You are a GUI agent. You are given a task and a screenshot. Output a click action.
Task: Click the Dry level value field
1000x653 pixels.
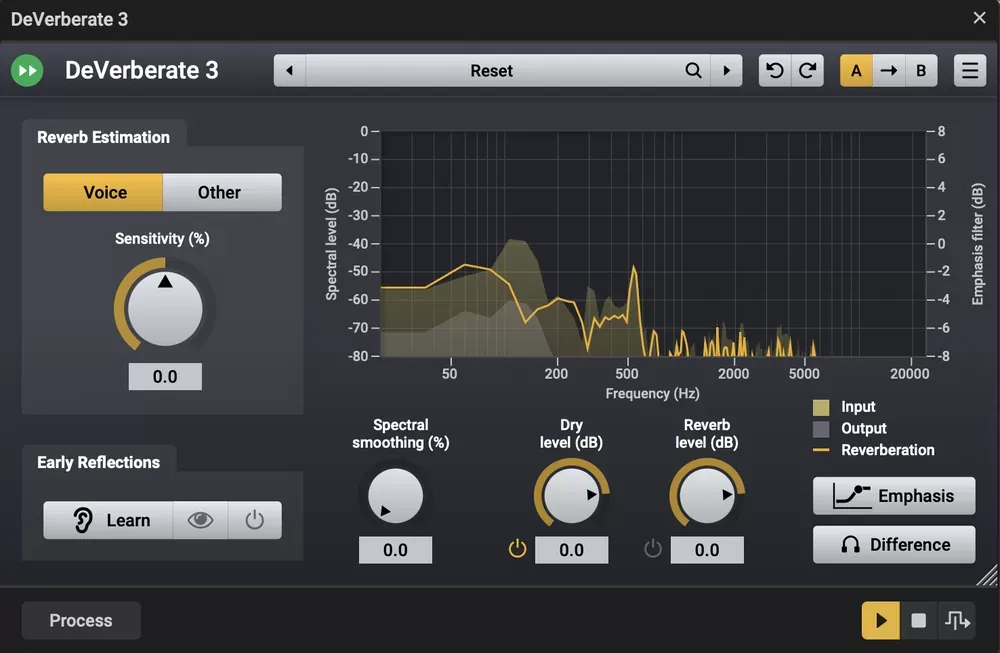coord(571,550)
